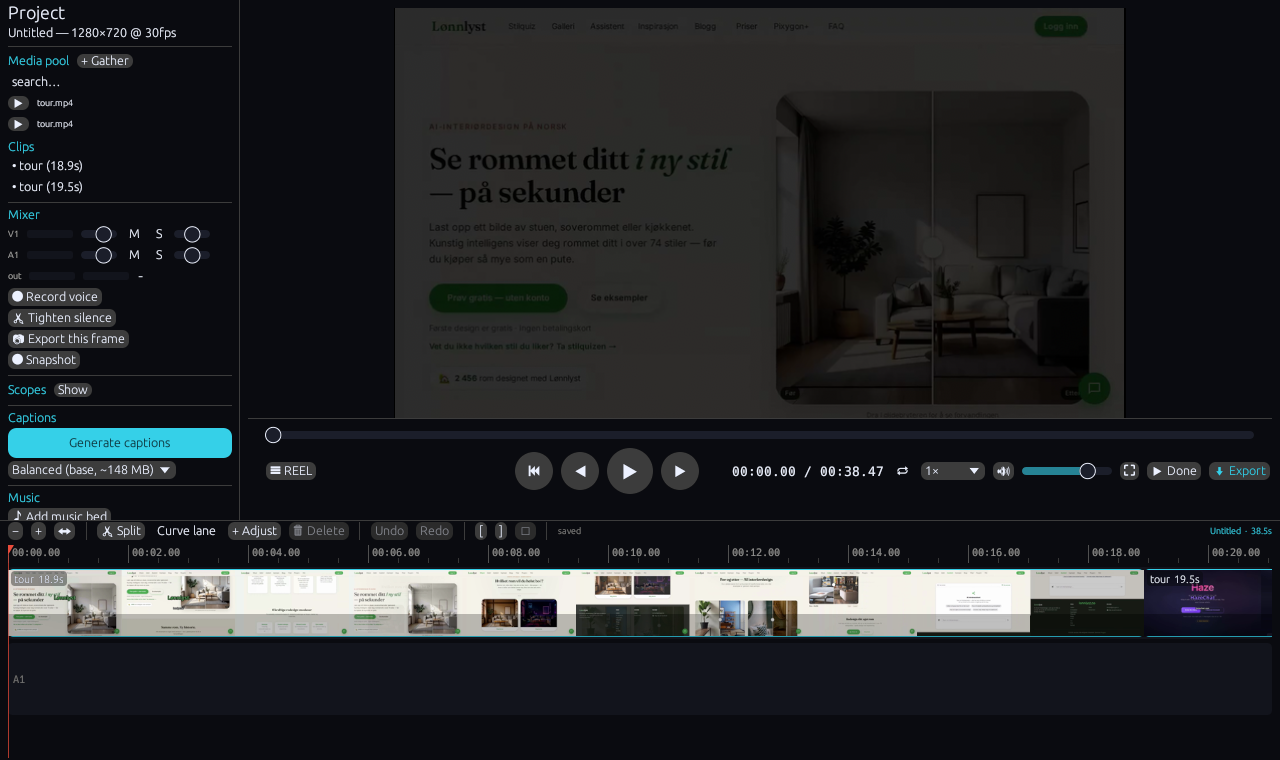Screen dimensions: 1280x760
Task: Enter fullscreen preview
Action: coord(1130,471)
